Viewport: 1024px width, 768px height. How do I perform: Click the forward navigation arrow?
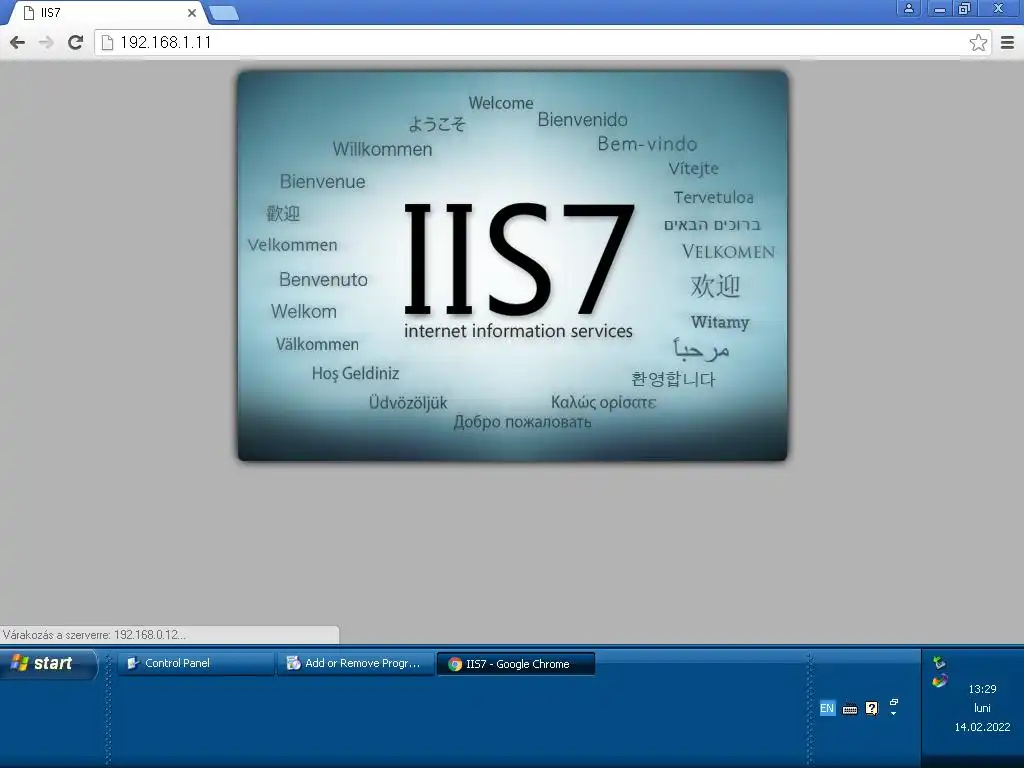(x=46, y=42)
